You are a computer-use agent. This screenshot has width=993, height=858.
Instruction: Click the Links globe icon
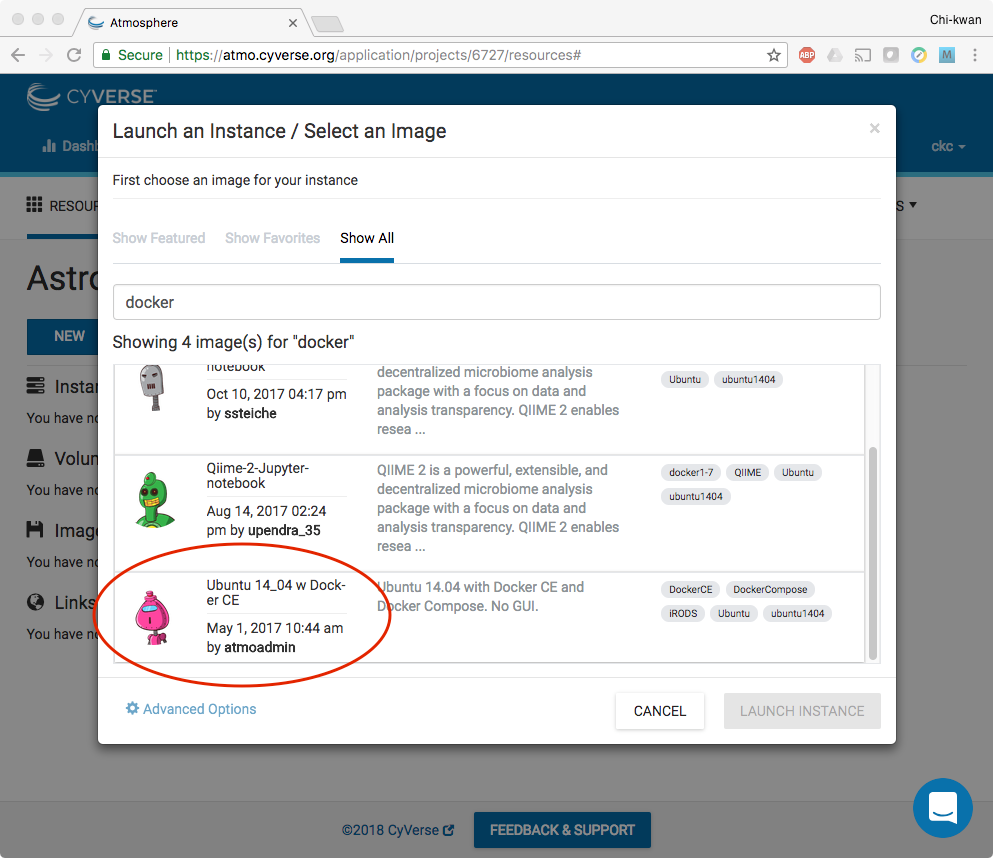coord(35,602)
